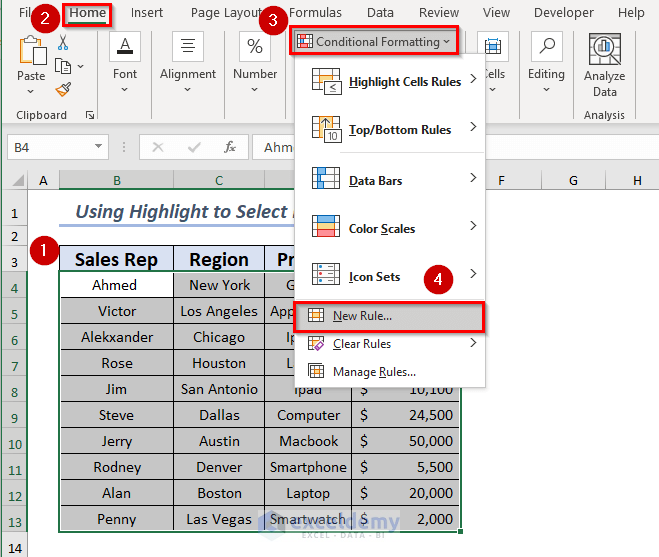Open the Developer tab
The width and height of the screenshot is (659, 557).
(563, 13)
